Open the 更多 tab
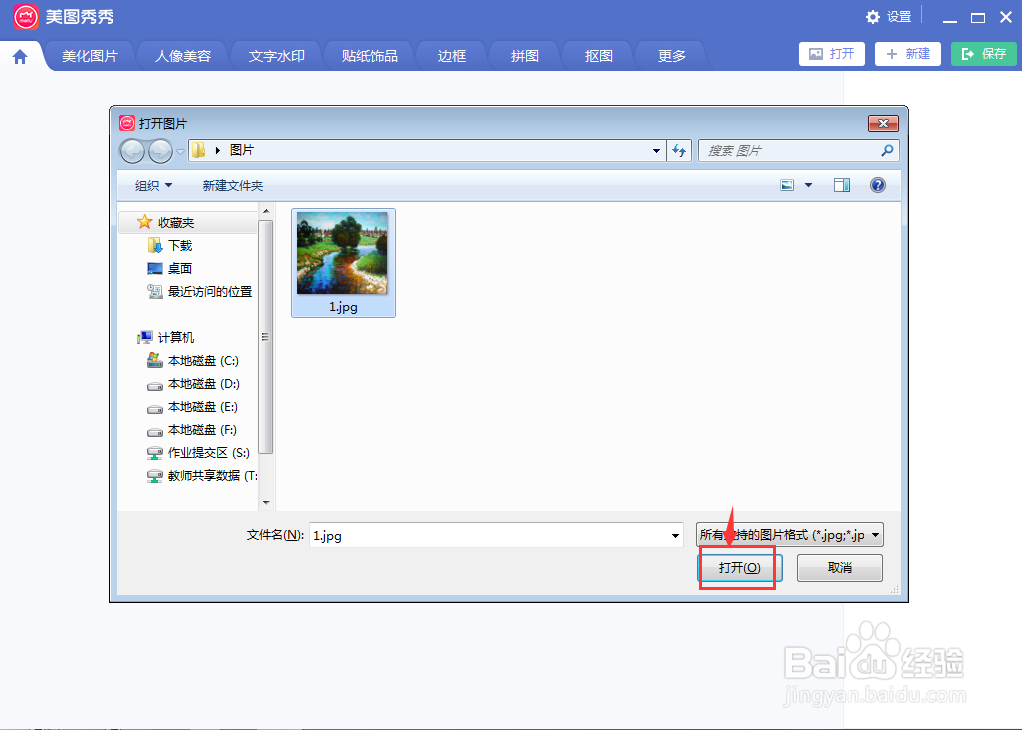Screen dimensions: 1022x730 [x=671, y=56]
